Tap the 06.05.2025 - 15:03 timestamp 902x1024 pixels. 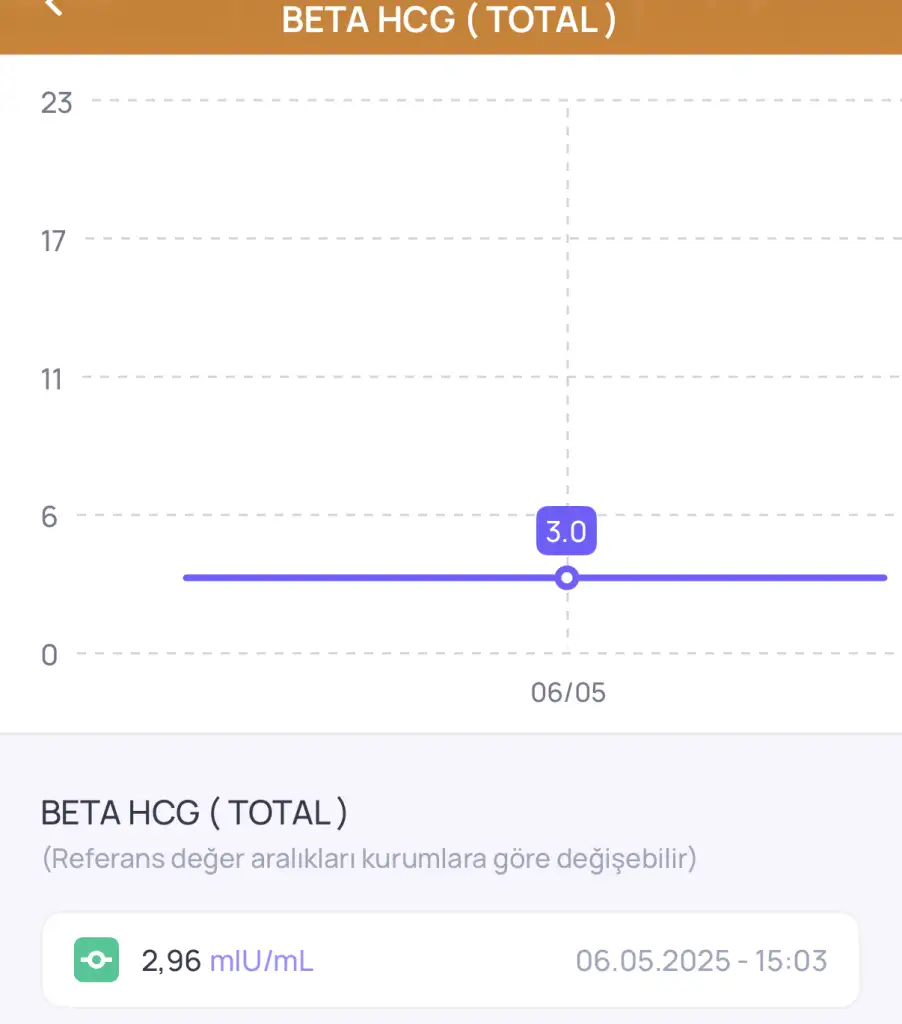[701, 961]
